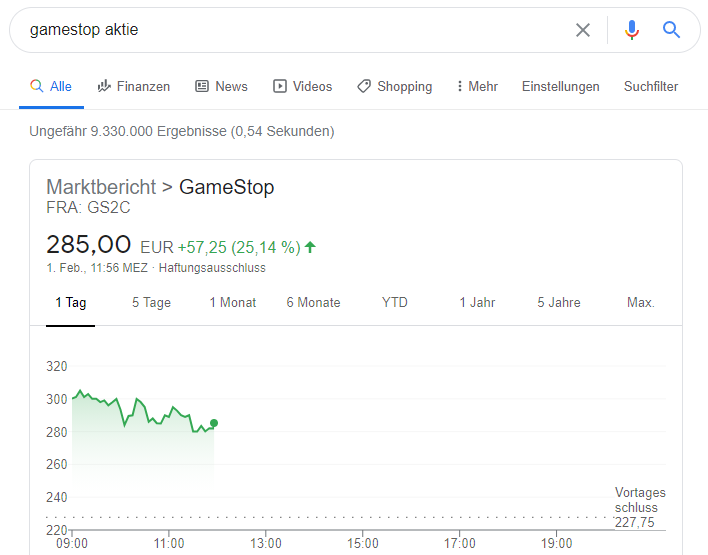
Task: View the 1 Jahr chart range
Action: pyautogui.click(x=477, y=302)
